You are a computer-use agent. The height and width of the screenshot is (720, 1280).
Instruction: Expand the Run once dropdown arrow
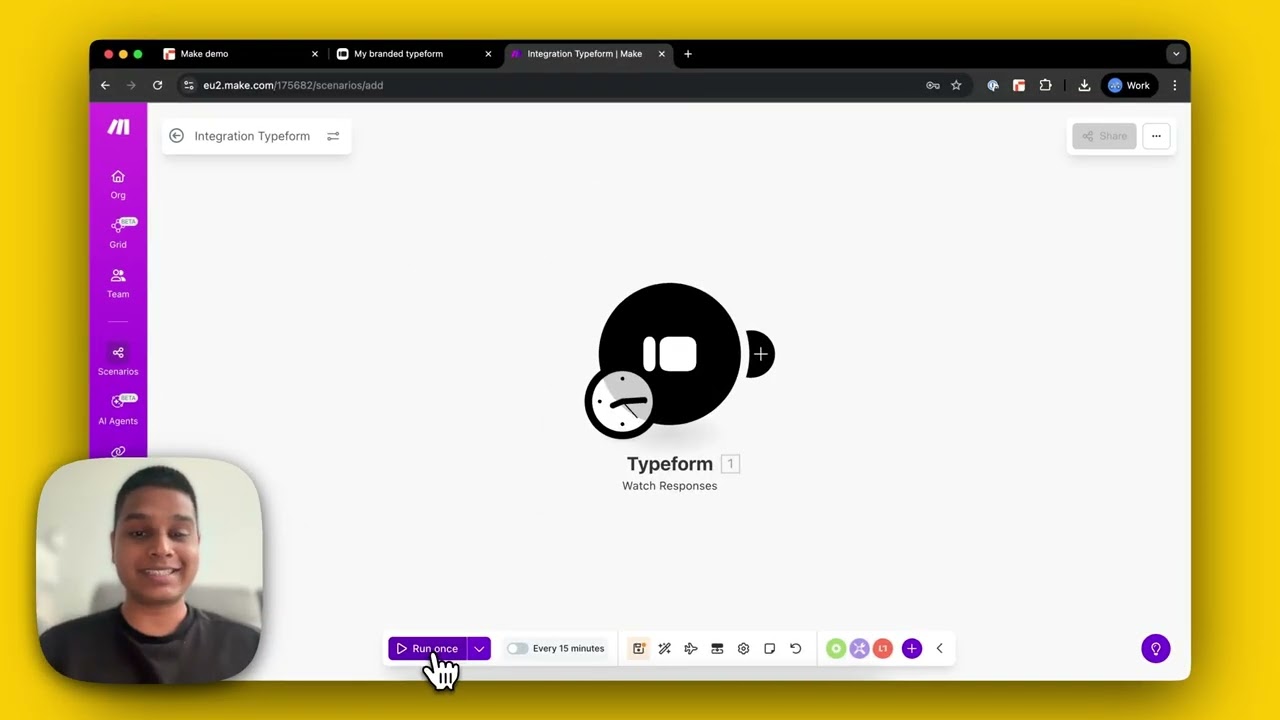click(478, 648)
